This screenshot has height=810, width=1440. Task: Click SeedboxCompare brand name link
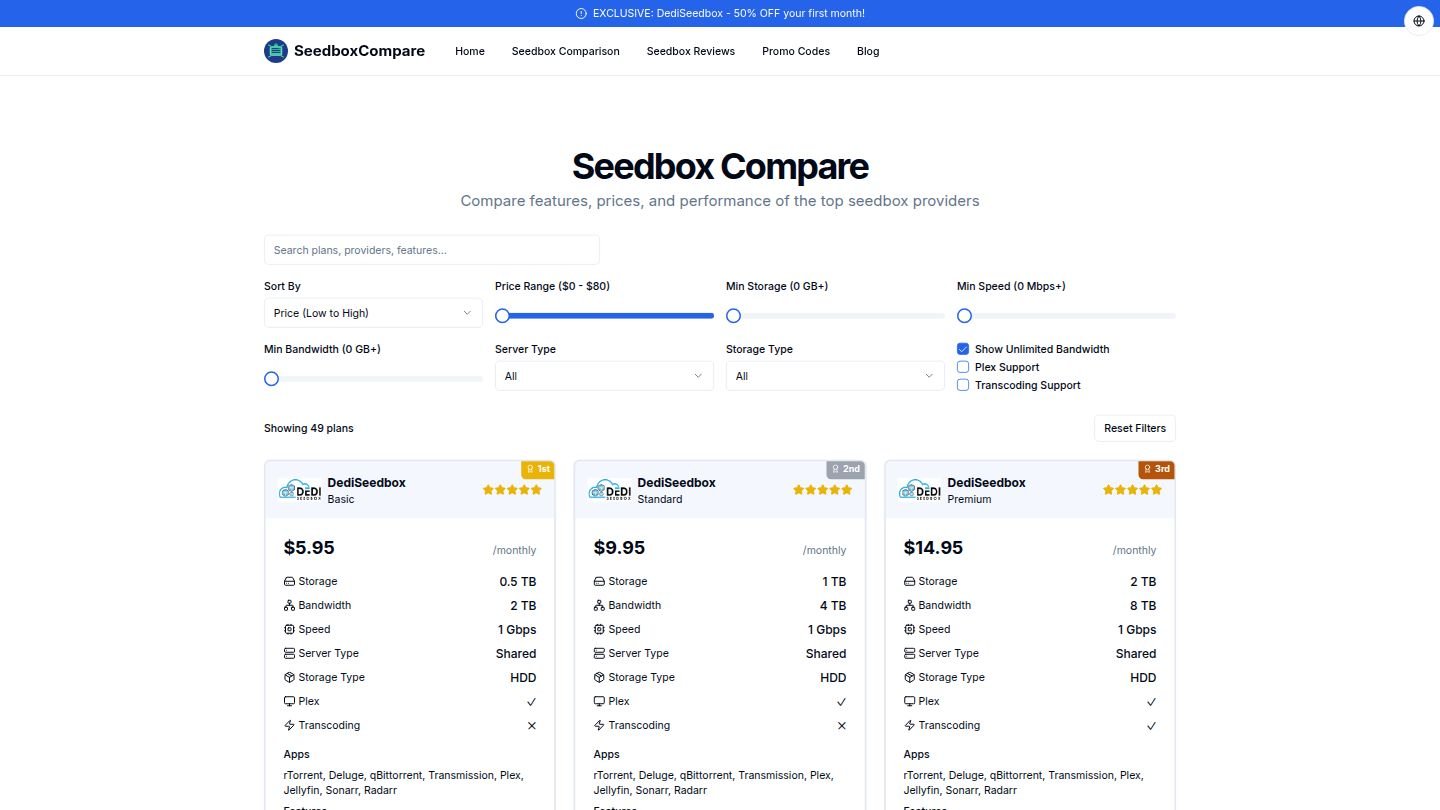point(359,51)
